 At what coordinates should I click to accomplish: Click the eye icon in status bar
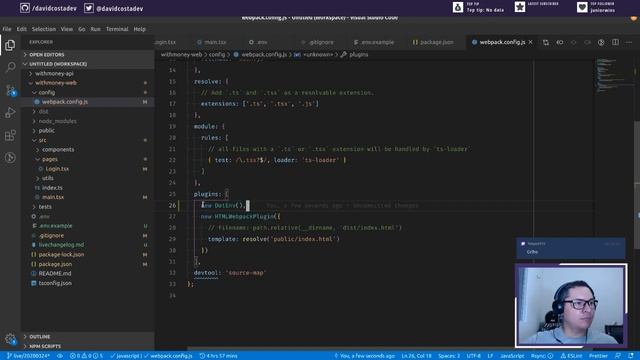click(60, 356)
